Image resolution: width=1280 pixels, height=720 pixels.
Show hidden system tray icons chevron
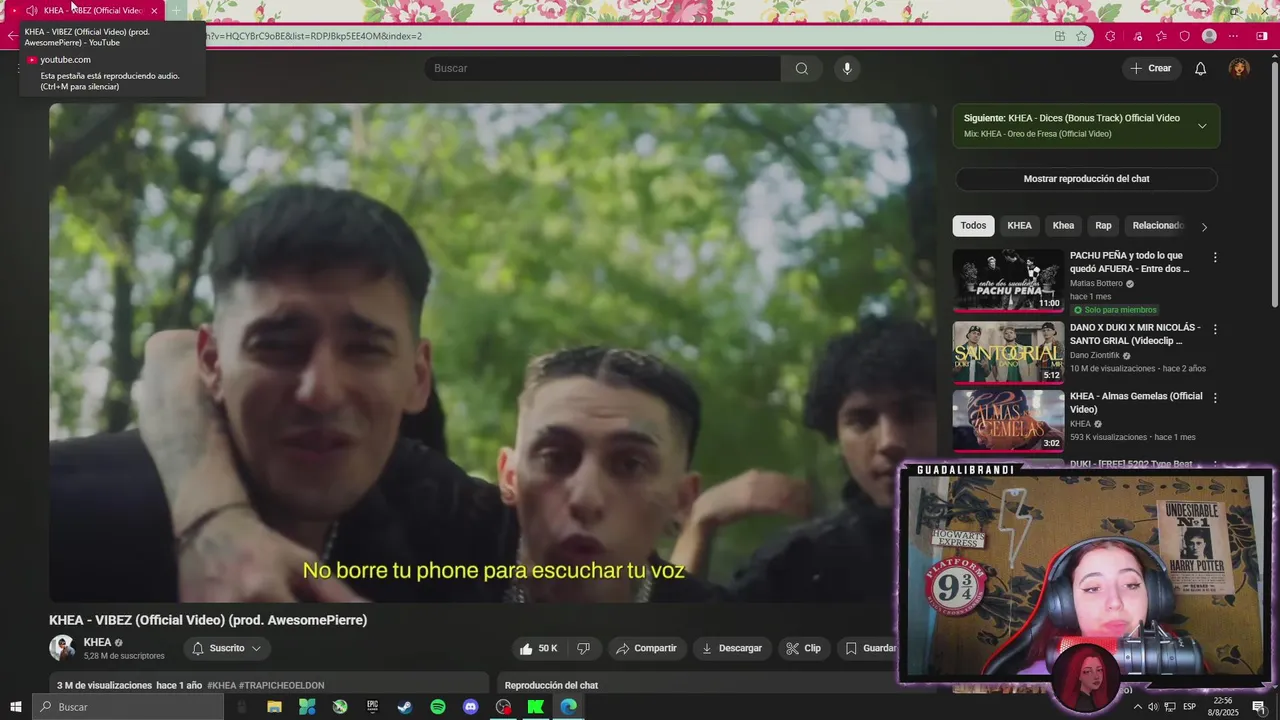click(1137, 707)
